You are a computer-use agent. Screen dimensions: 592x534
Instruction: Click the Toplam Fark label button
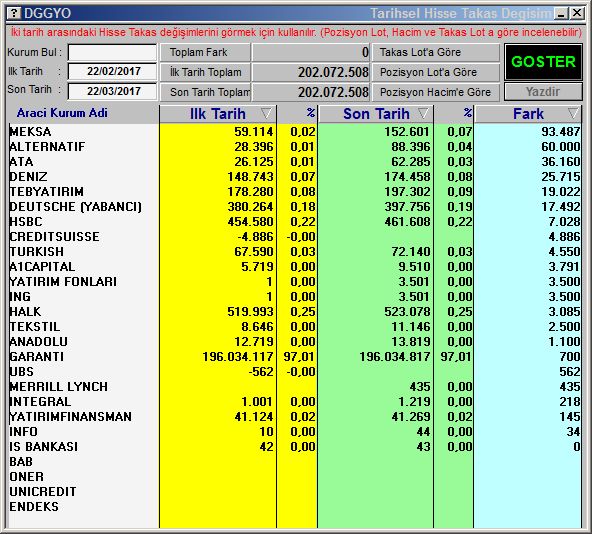[x=205, y=52]
